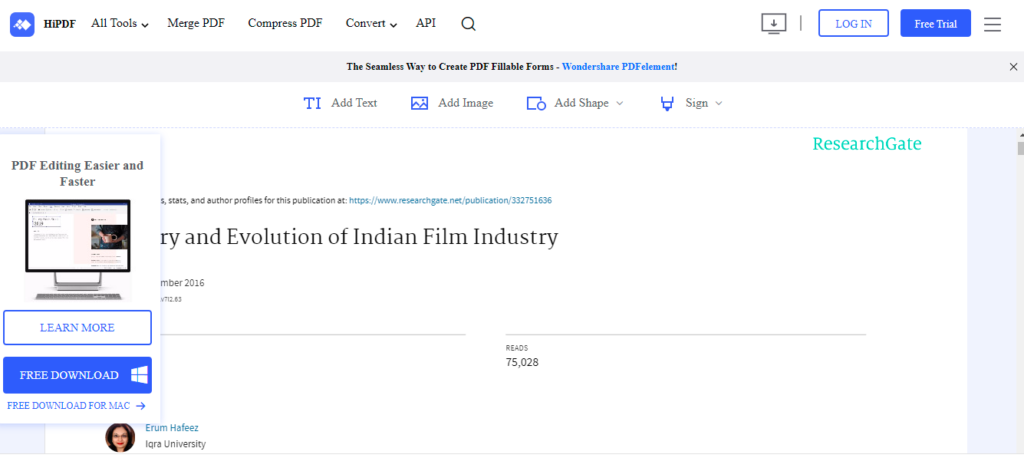1024x458 pixels.
Task: Click the LOG IN button
Action: (853, 24)
